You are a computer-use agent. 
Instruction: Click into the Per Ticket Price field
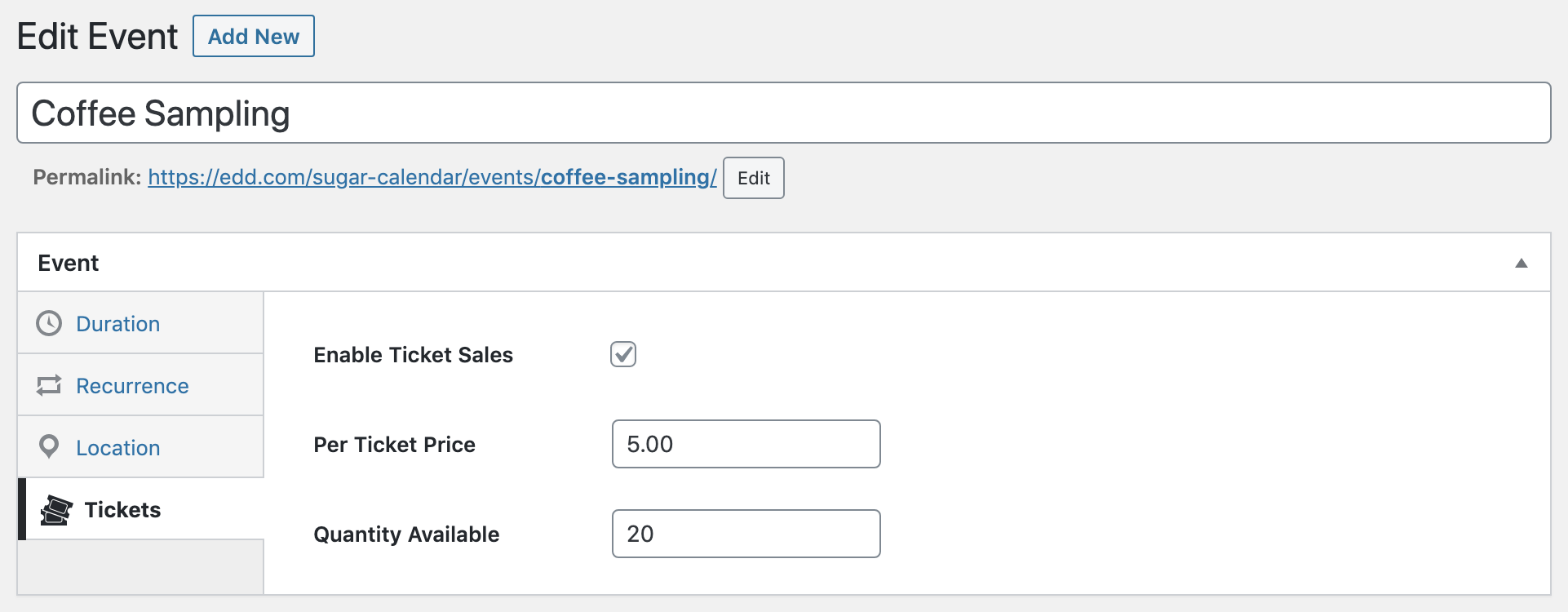point(746,444)
